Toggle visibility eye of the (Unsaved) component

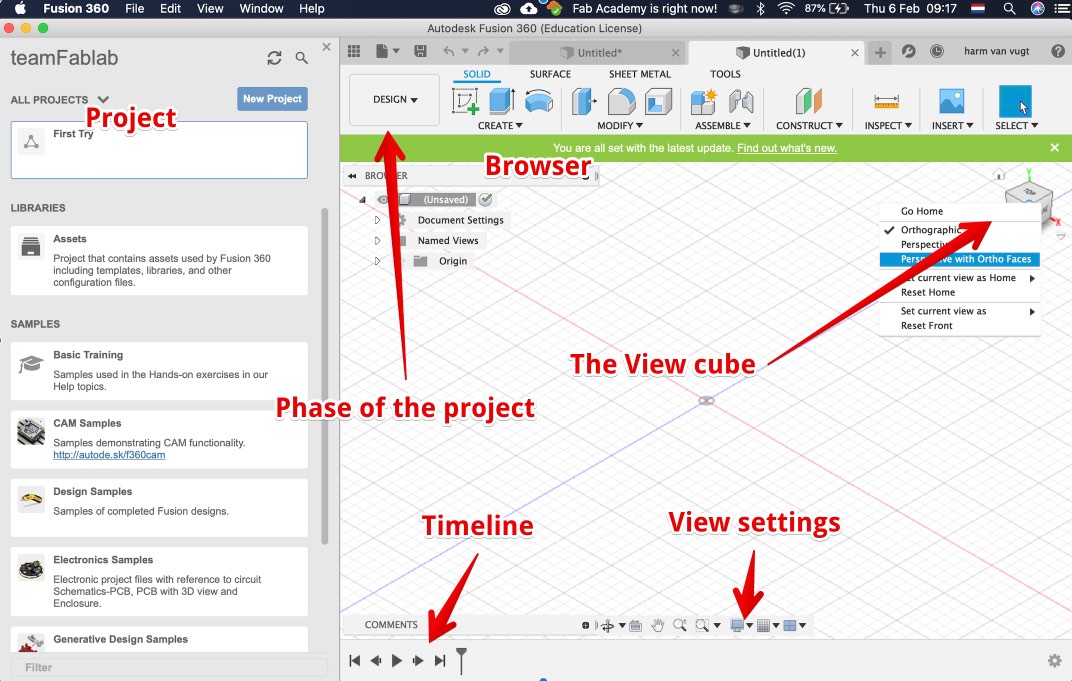point(383,200)
